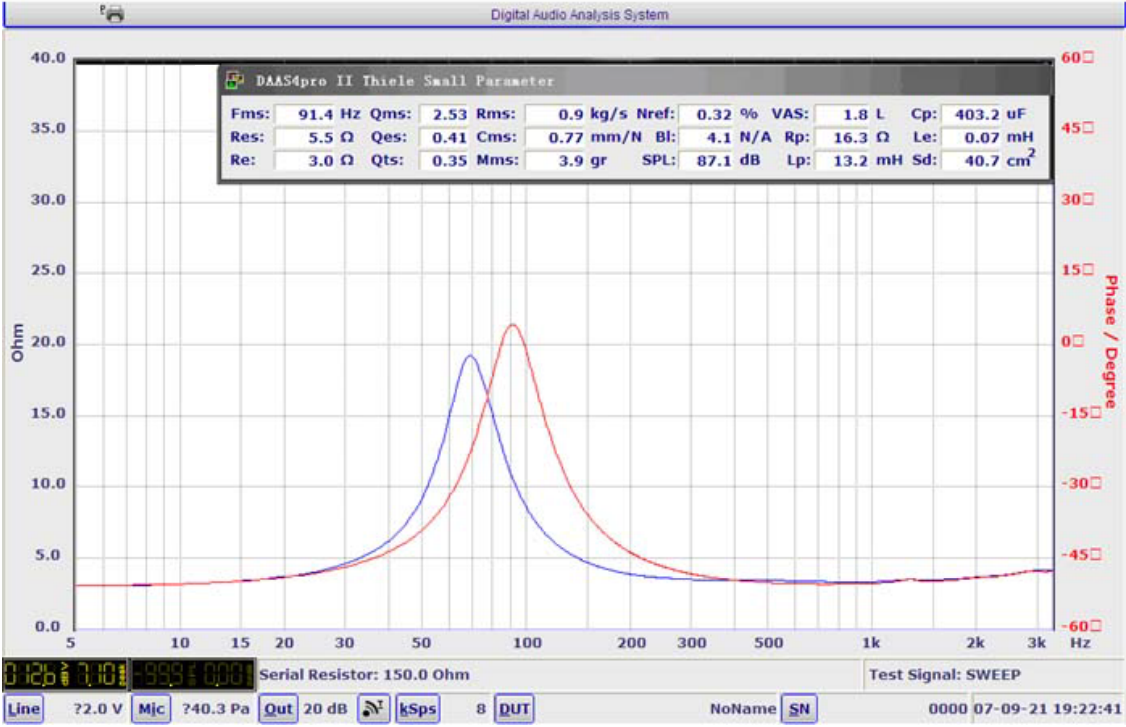Select the Le value field 0.07
Viewport: 1126px width, 727px height.
972,137
